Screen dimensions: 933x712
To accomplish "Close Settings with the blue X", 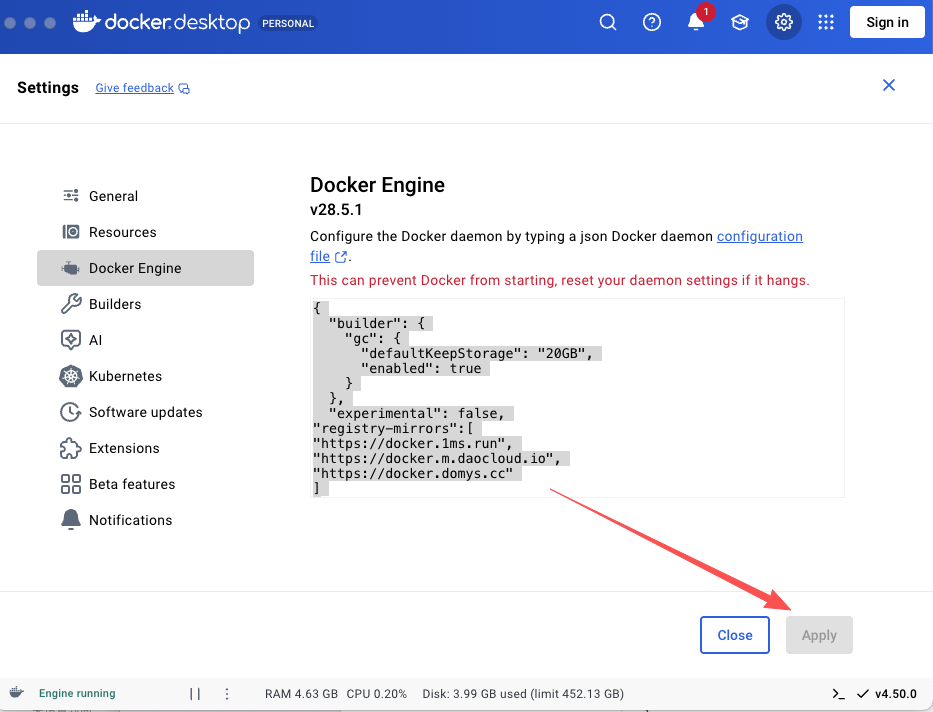I will click(888, 85).
